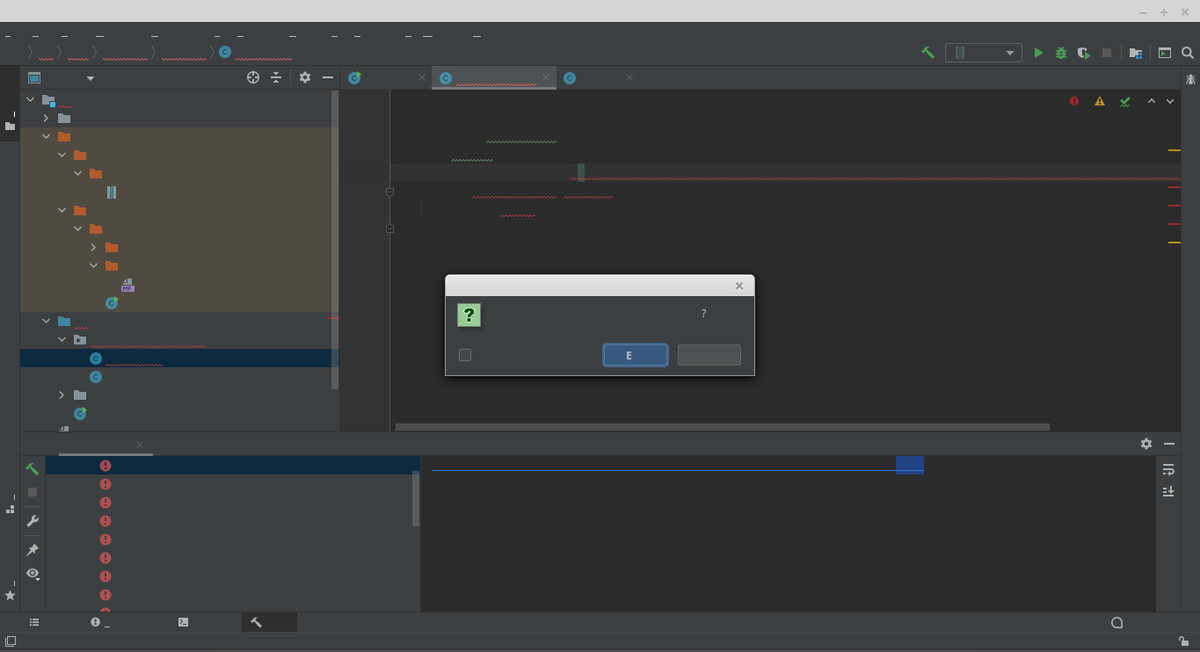
Task: Open the Favorites star on the left sidebar
Action: [10, 595]
